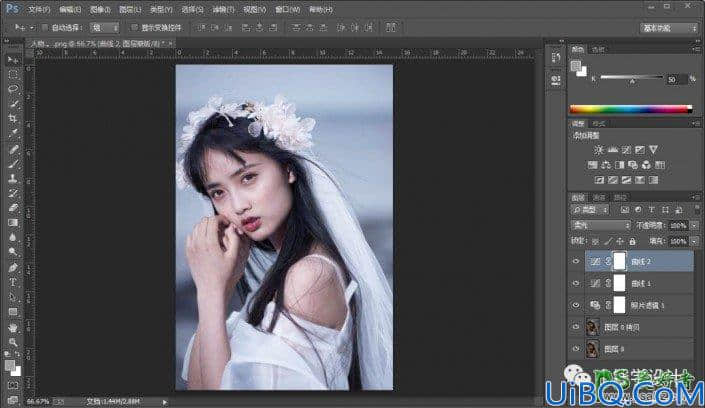
Task: Open the layer blend mode dropdown
Action: [x=601, y=225]
